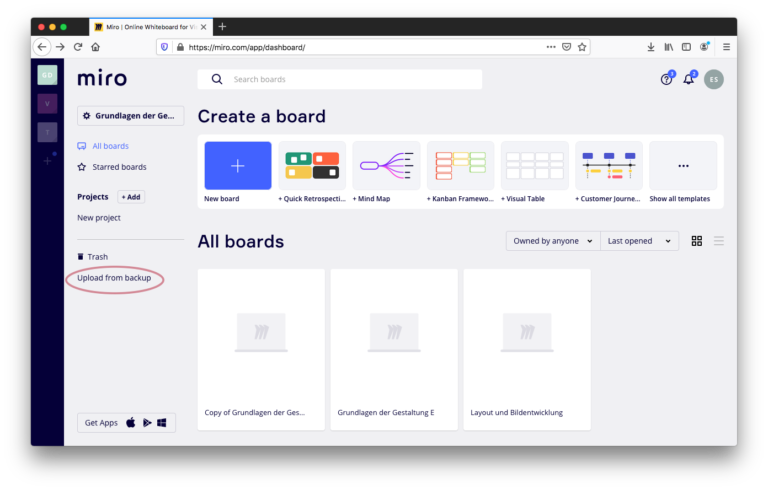Switch to the GD team workspace
The width and height of the screenshot is (768, 490).
coord(48,75)
